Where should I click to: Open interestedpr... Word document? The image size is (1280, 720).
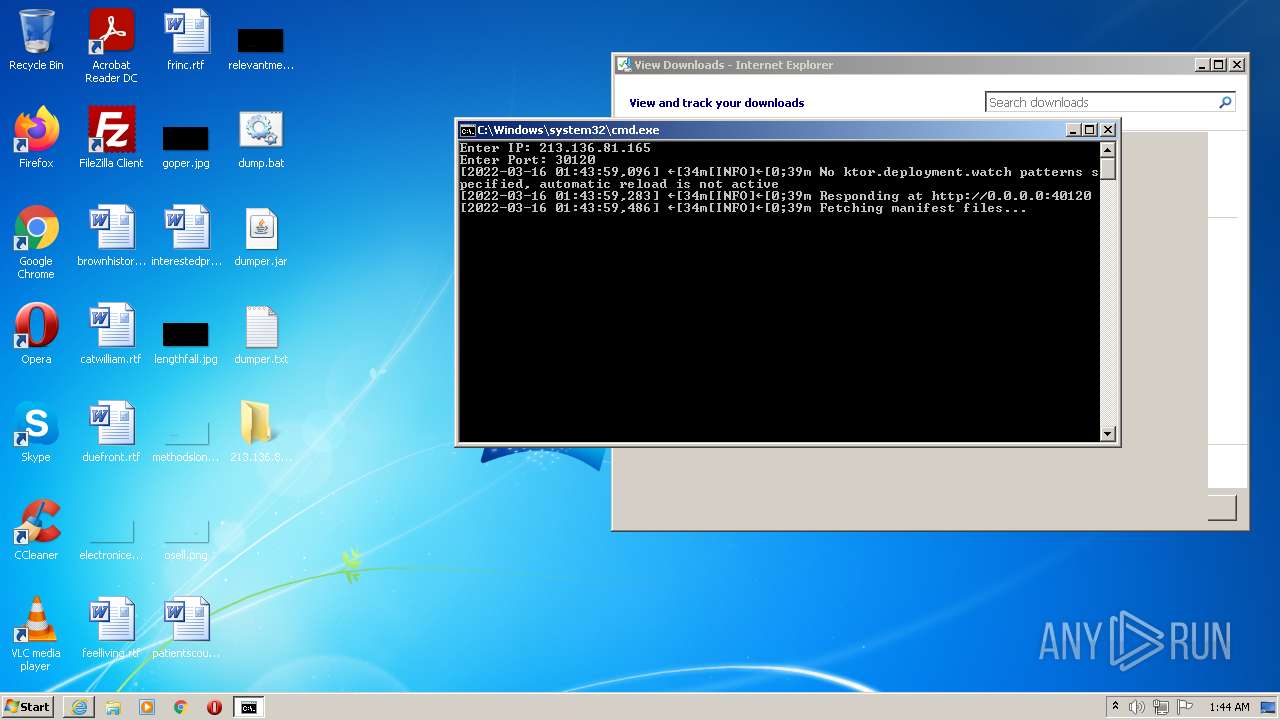coord(186,236)
